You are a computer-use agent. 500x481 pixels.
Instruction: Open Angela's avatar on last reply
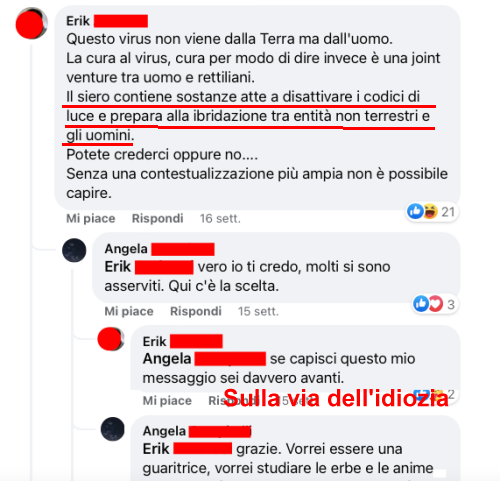(113, 429)
